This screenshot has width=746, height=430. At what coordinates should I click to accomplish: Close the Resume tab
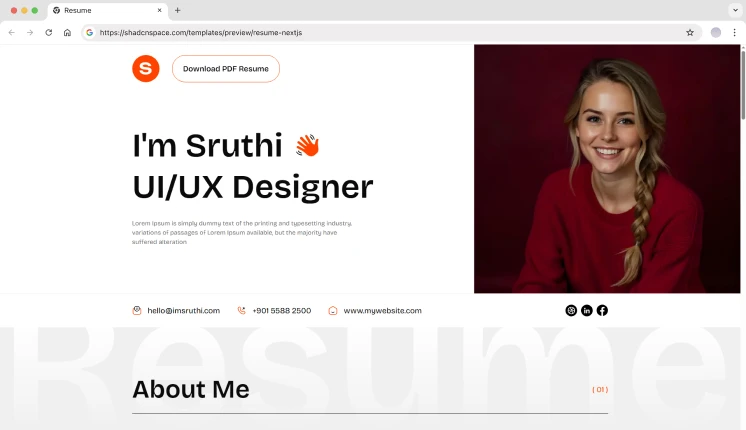[x=159, y=10]
